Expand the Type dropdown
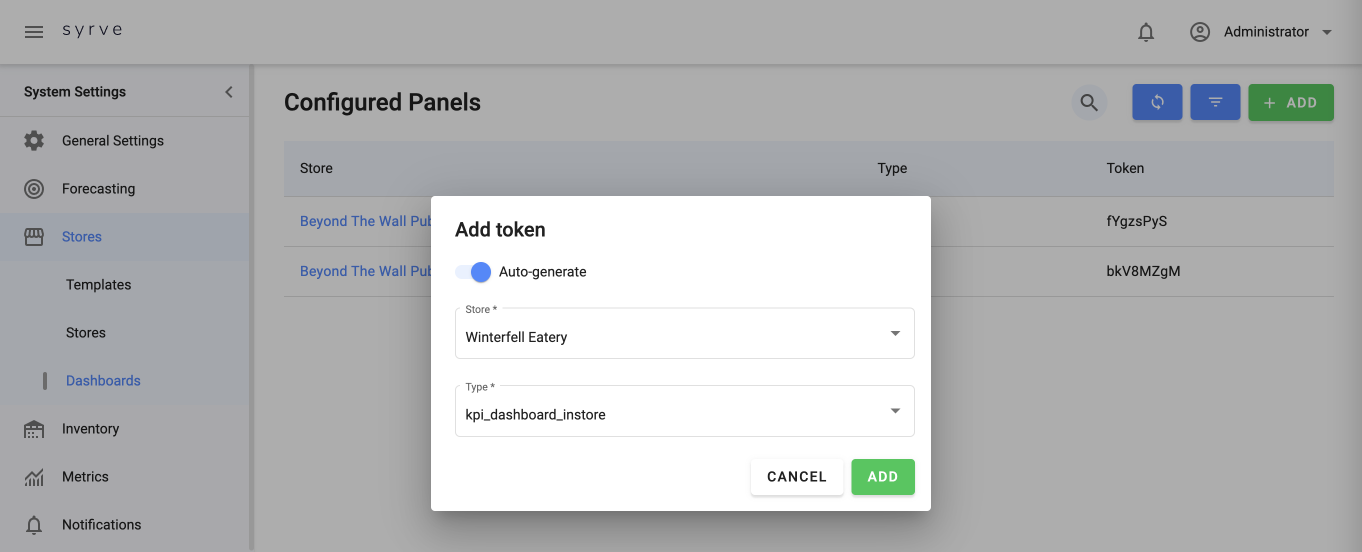 [895, 411]
